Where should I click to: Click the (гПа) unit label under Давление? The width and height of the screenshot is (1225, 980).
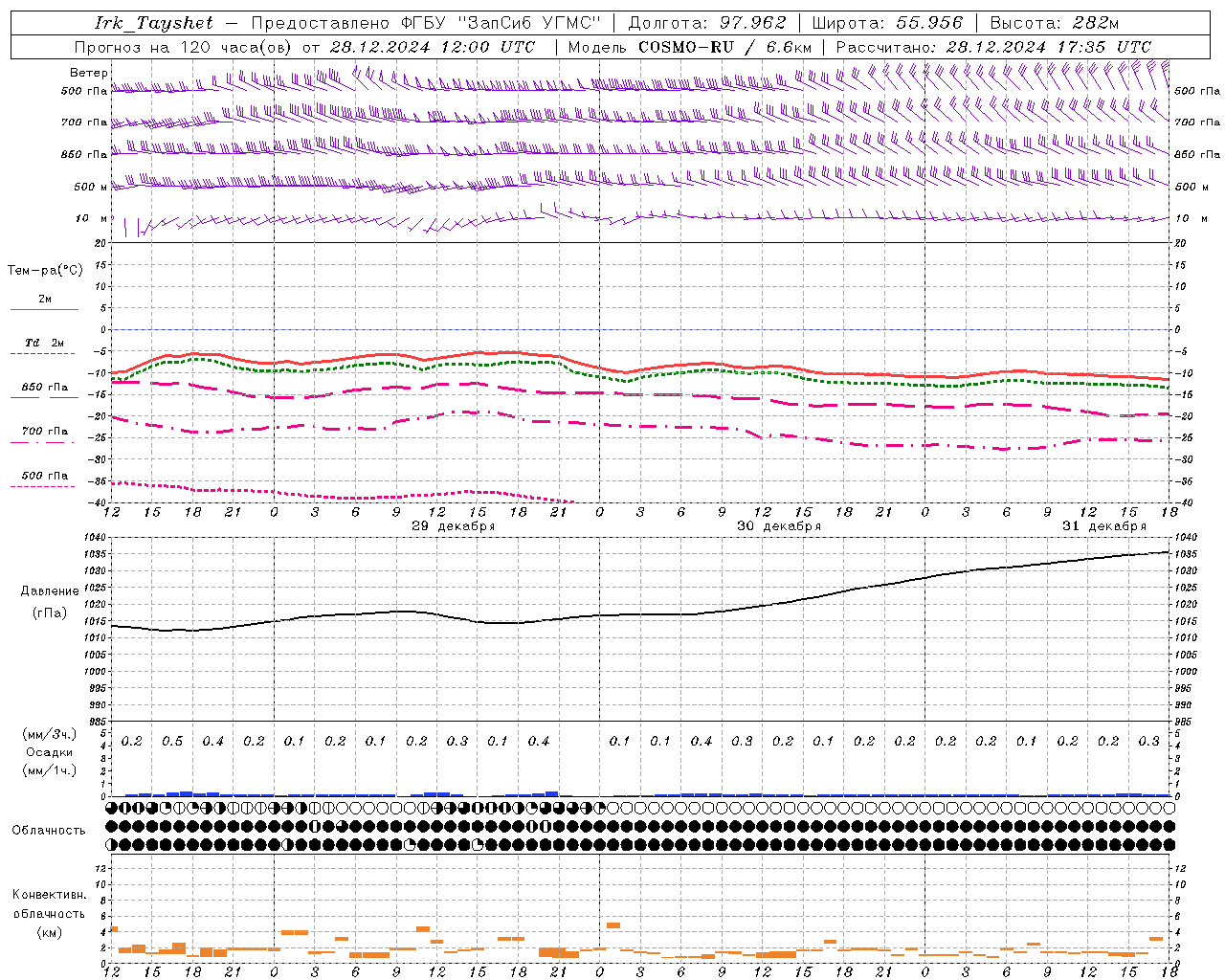pyautogui.click(x=50, y=612)
